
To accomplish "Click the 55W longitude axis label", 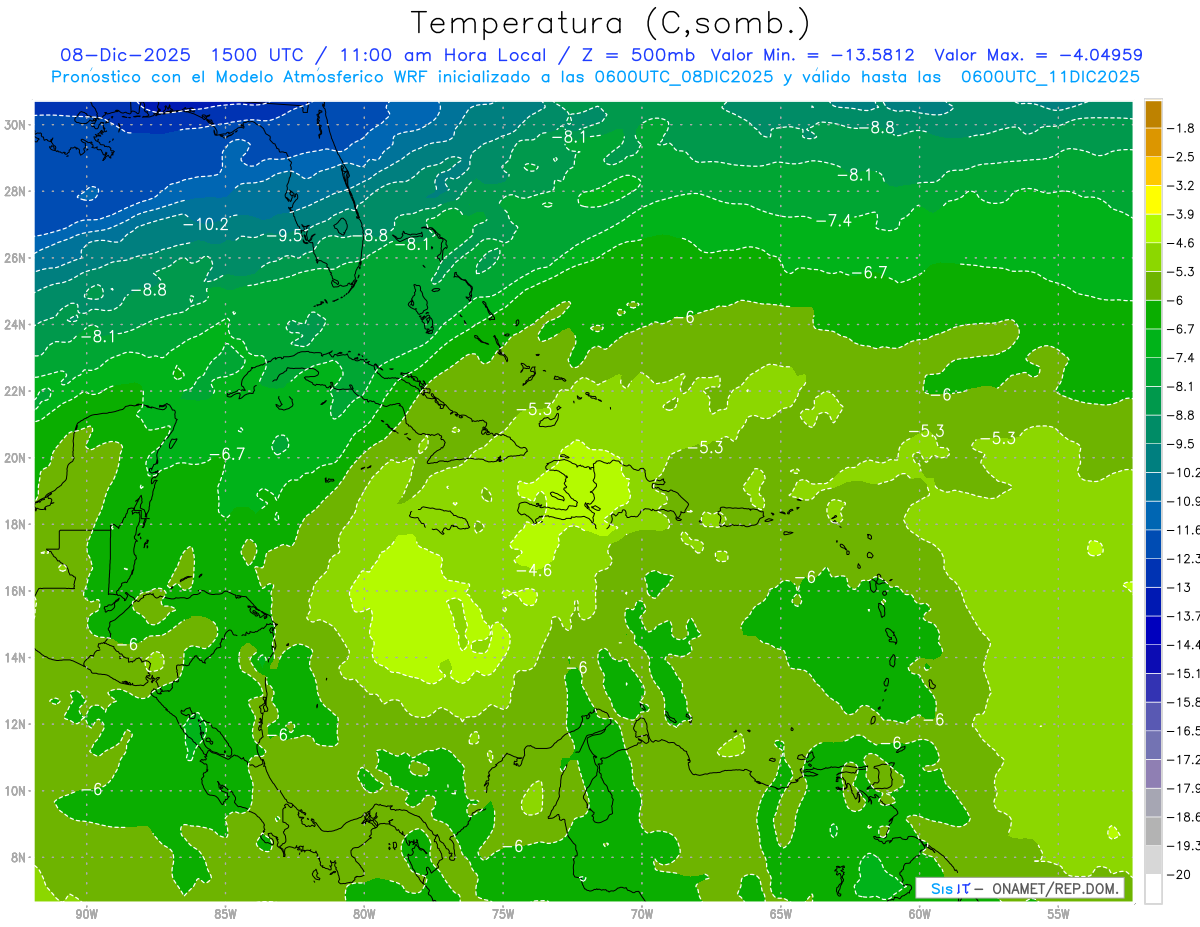I will 1059,914.
